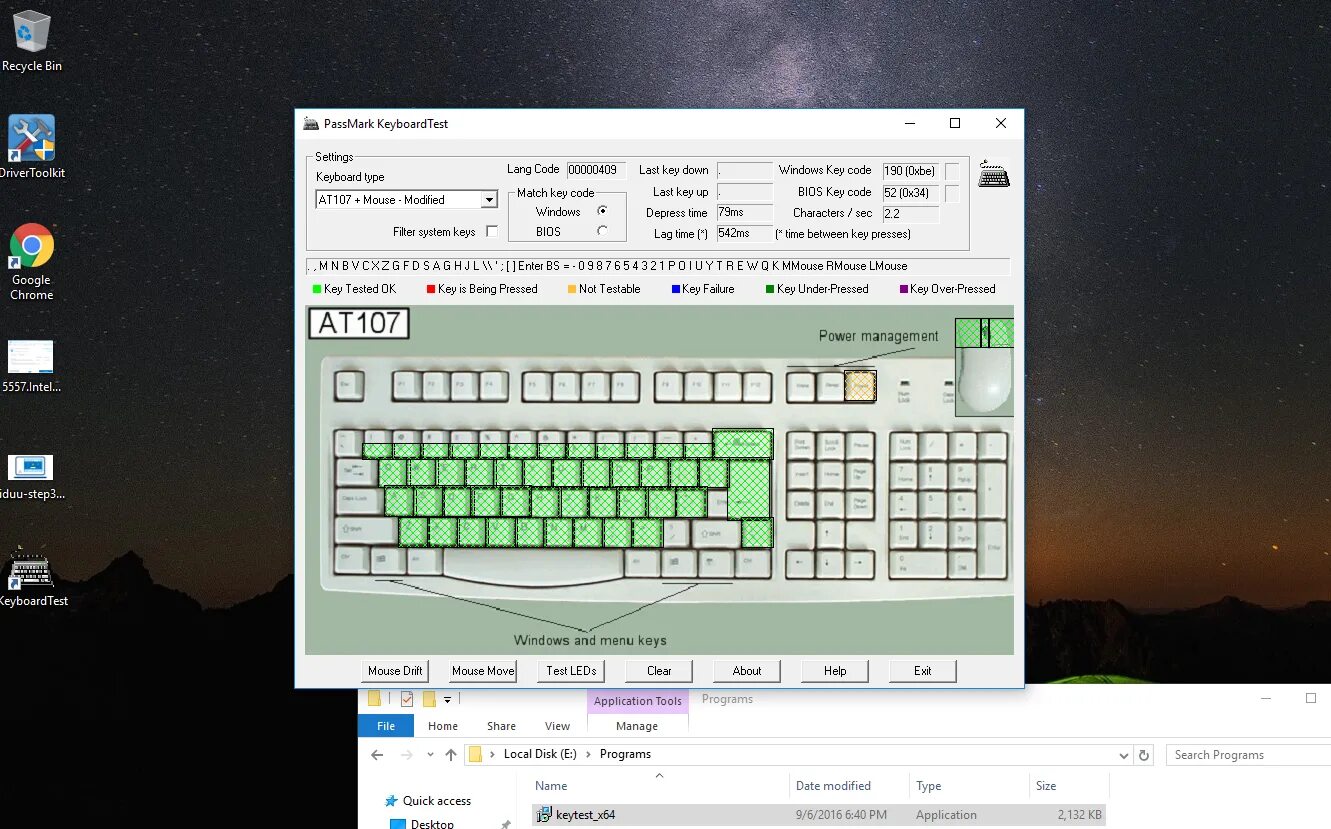Click the New Folder icon in Explorer quick toolbar

click(x=429, y=699)
